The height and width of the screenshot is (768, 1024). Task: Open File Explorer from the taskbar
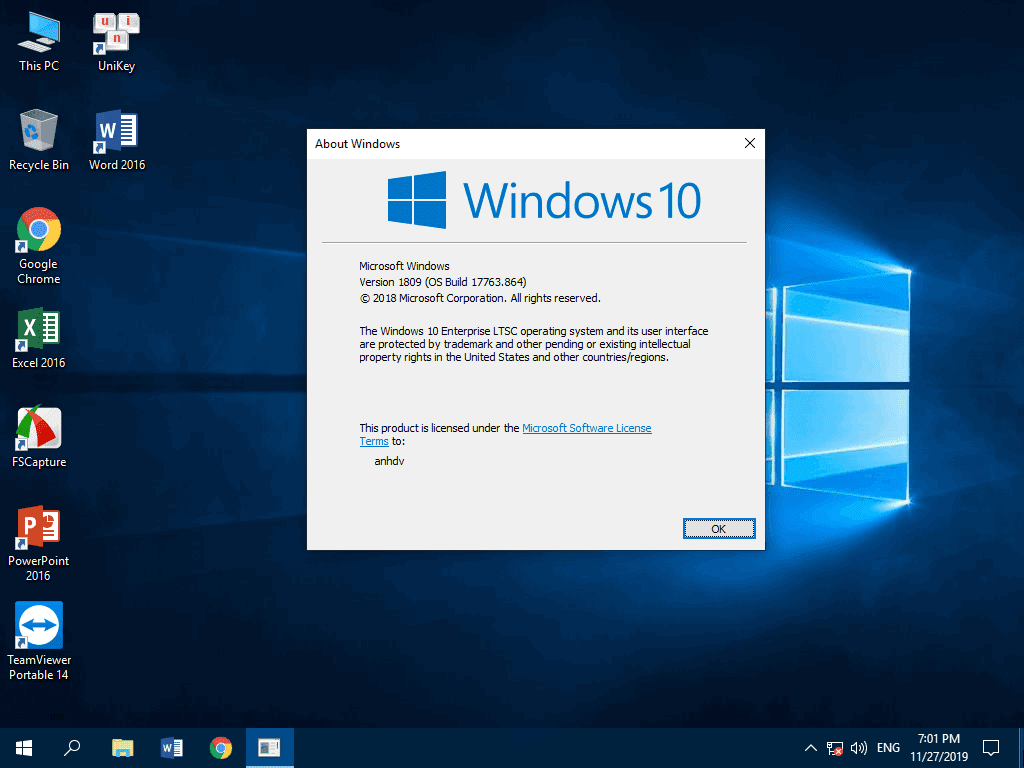coord(122,748)
